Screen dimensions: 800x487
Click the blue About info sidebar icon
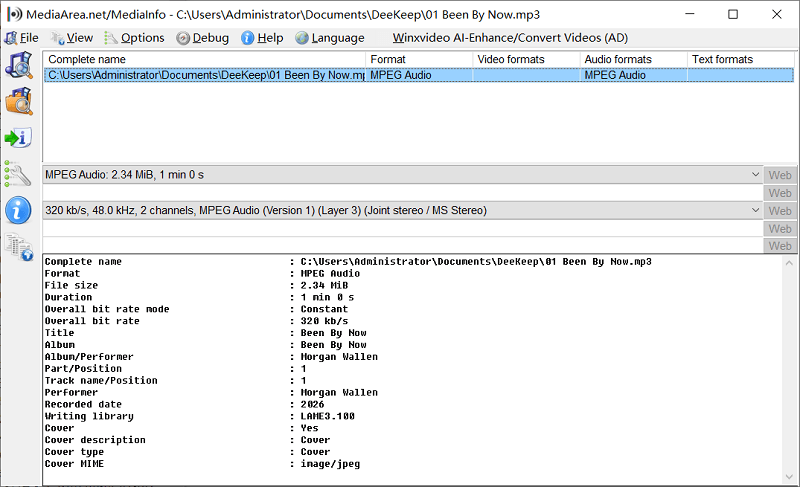[x=18, y=210]
